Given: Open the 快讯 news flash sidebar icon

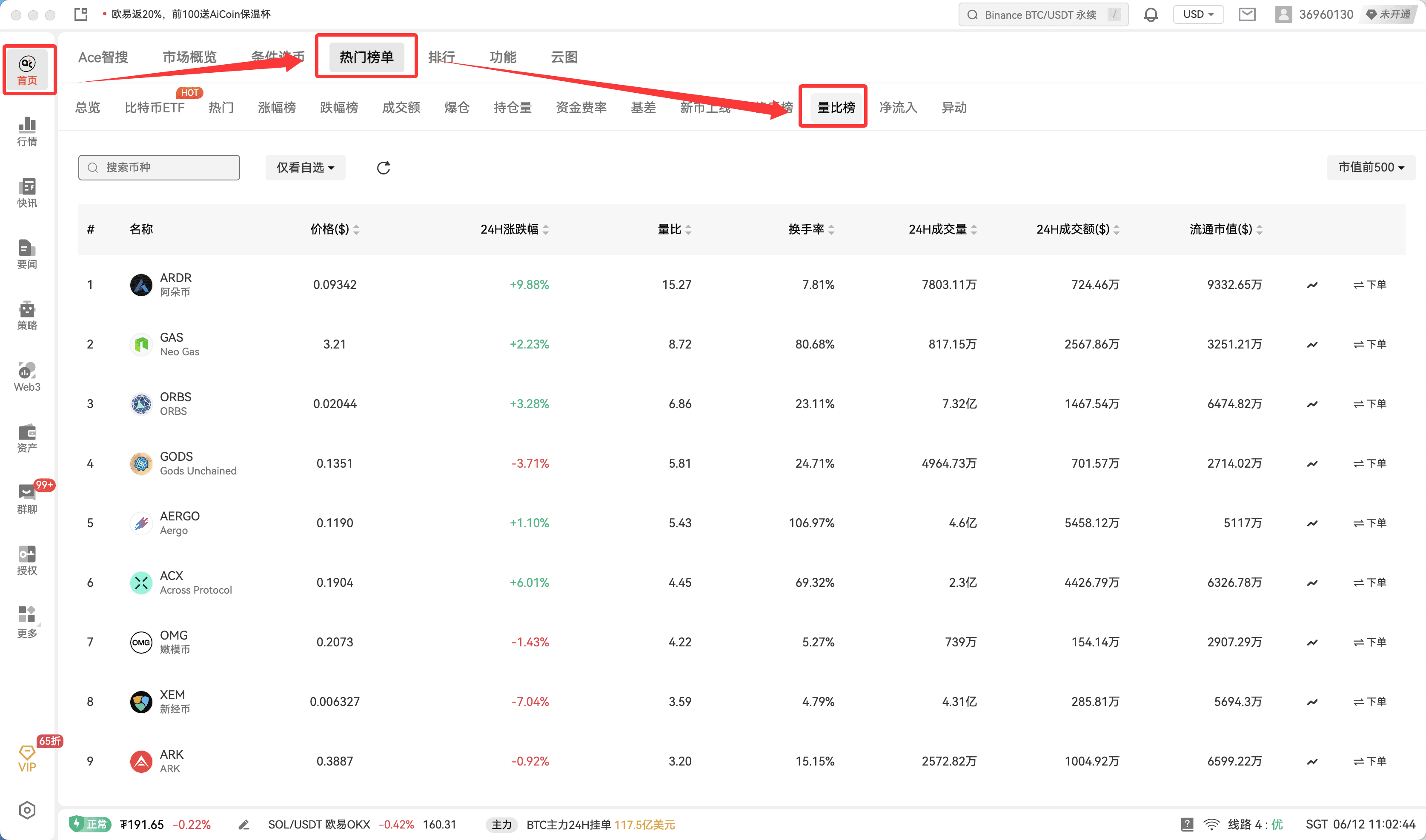Looking at the screenshot, I should pyautogui.click(x=27, y=193).
